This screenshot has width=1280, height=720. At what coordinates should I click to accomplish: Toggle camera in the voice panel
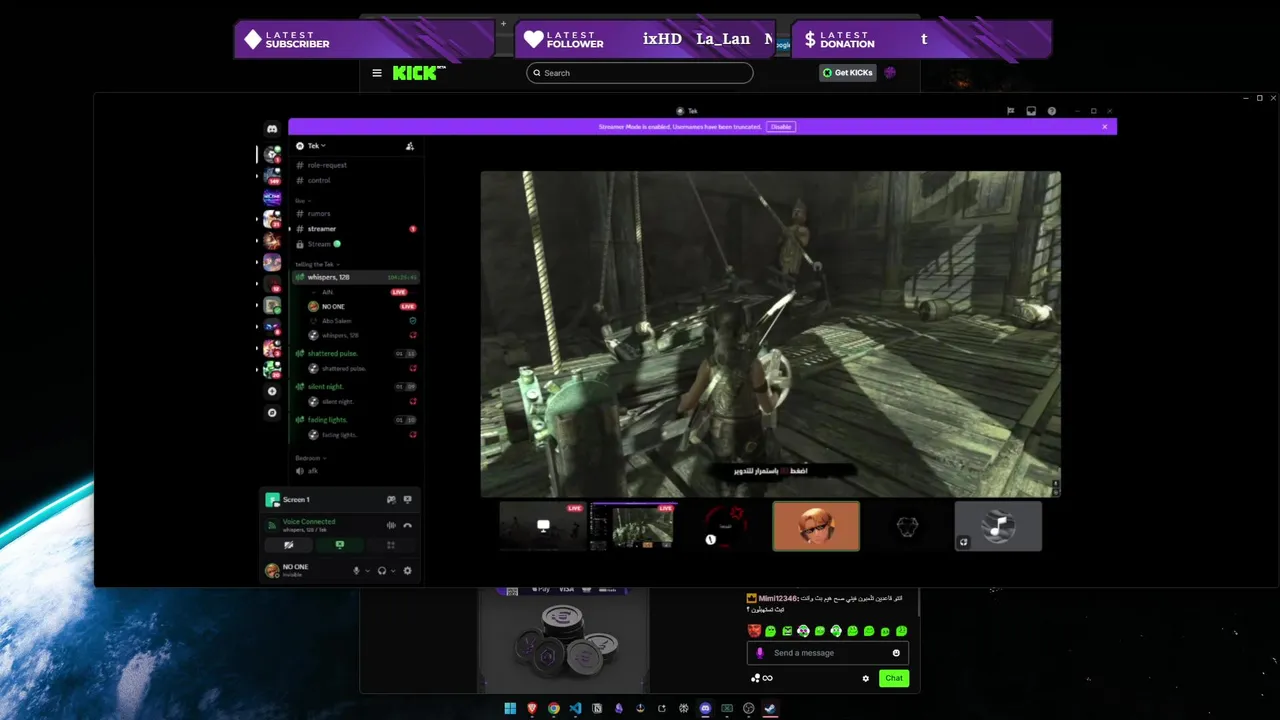coord(288,545)
